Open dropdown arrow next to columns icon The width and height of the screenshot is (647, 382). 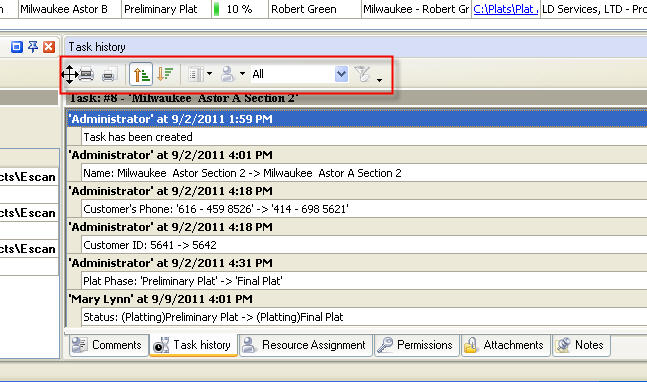coord(210,74)
